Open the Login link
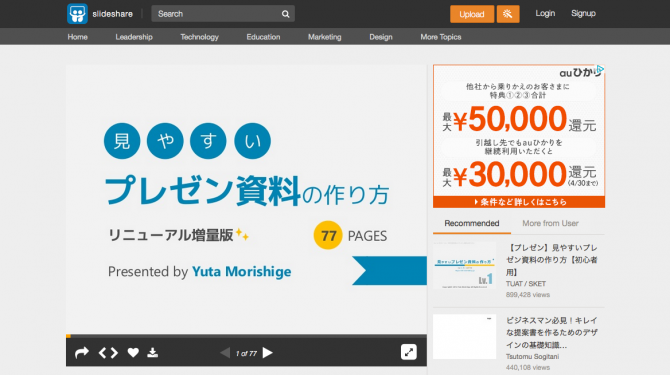Screen dimensions: 670x375 (545, 13)
